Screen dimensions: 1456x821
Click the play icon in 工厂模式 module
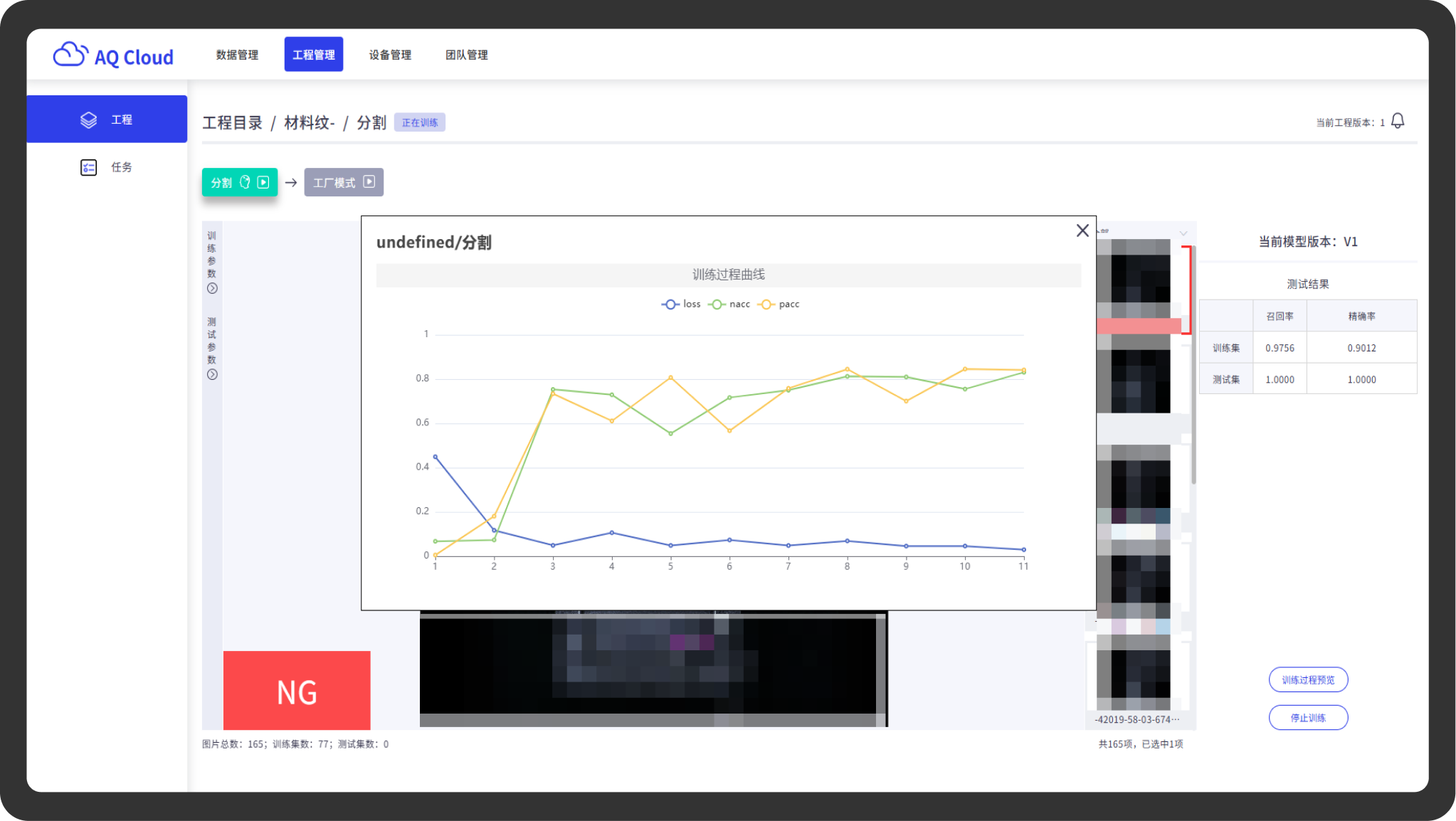pyautogui.click(x=369, y=181)
